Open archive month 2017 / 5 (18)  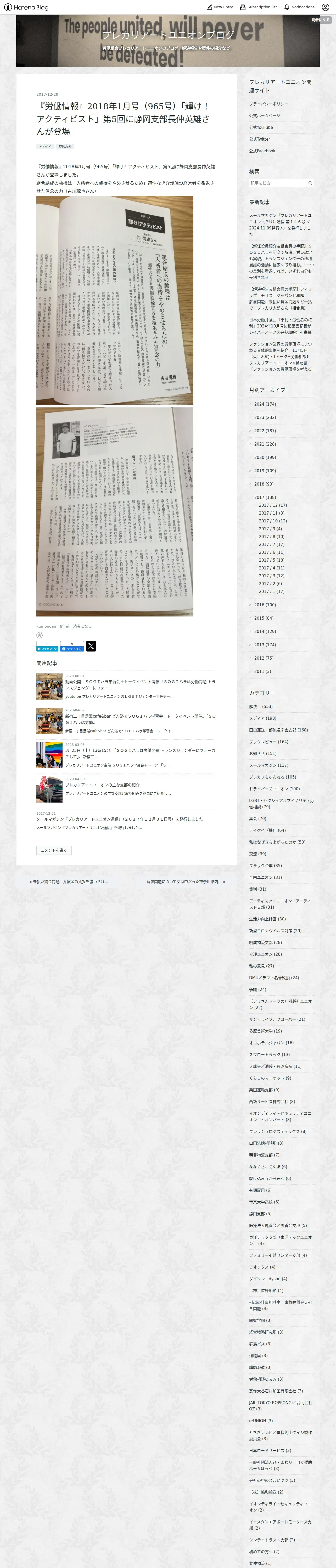tap(271, 560)
